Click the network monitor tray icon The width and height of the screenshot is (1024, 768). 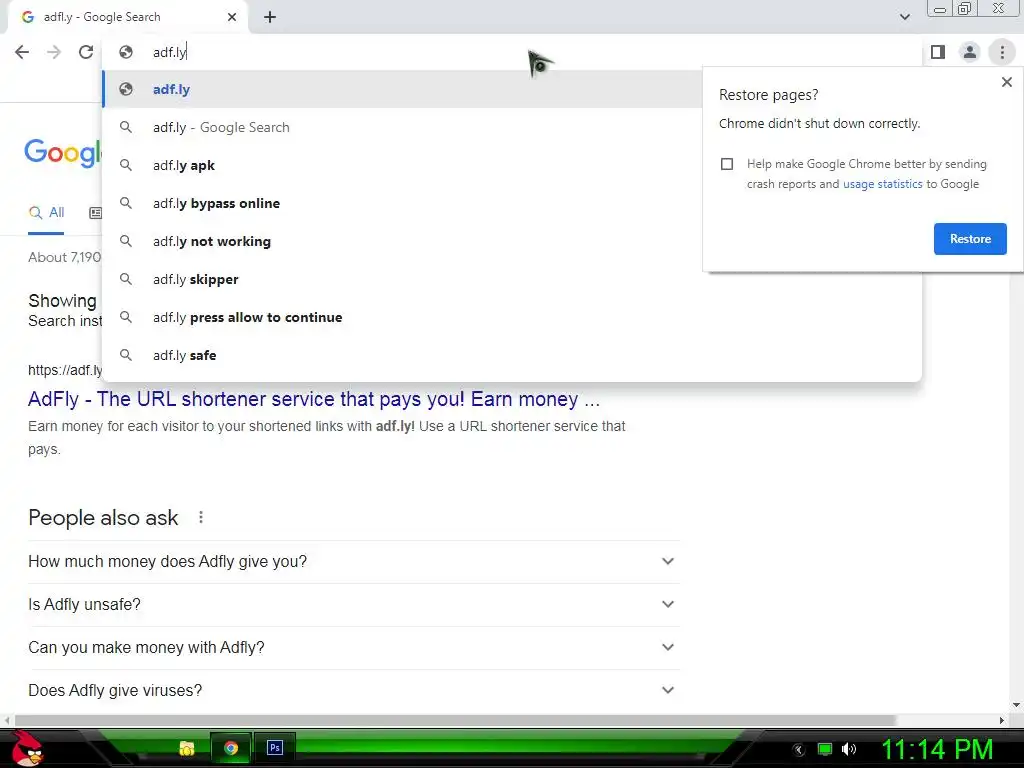(825, 749)
